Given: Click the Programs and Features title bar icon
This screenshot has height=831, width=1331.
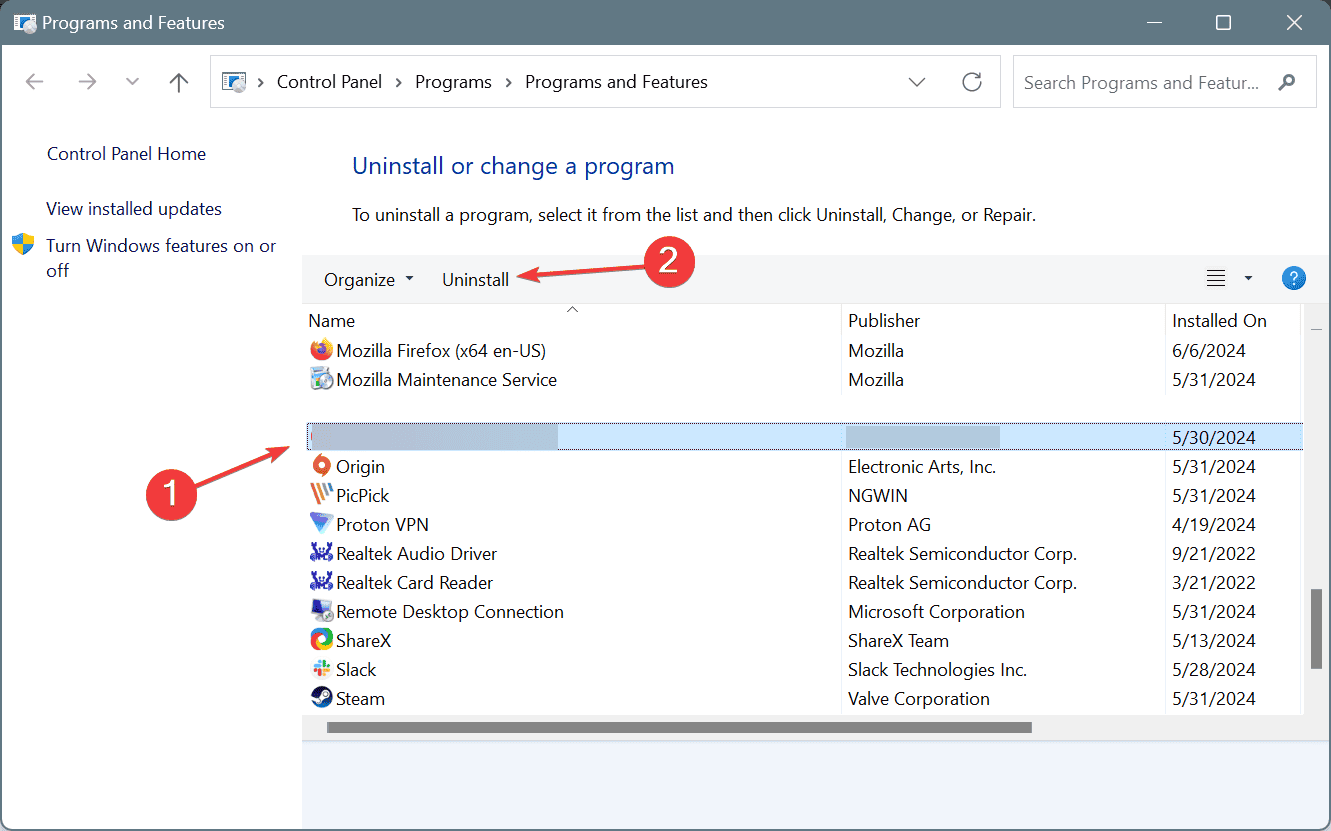Looking at the screenshot, I should click(x=25, y=23).
